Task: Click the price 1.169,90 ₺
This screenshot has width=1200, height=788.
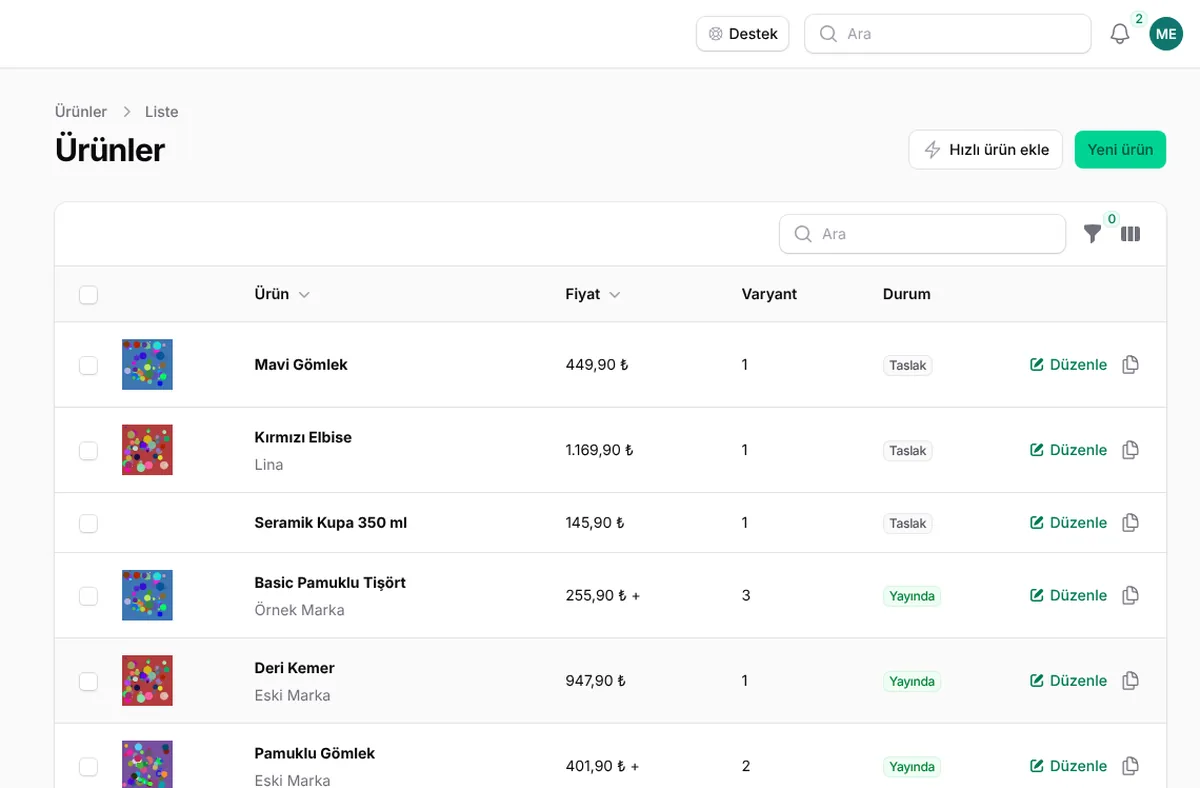Action: (599, 450)
